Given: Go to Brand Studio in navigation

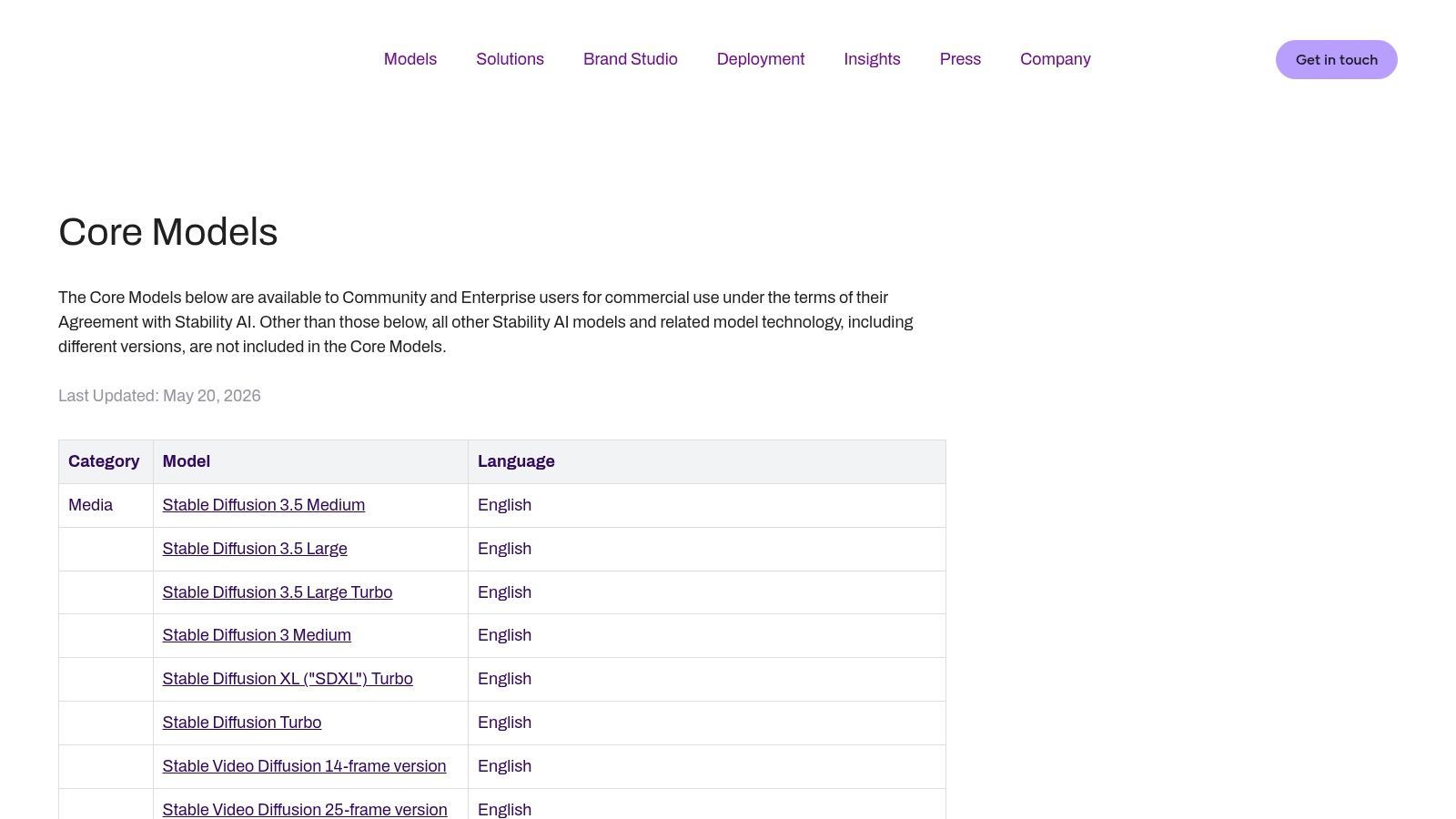Looking at the screenshot, I should 631,59.
